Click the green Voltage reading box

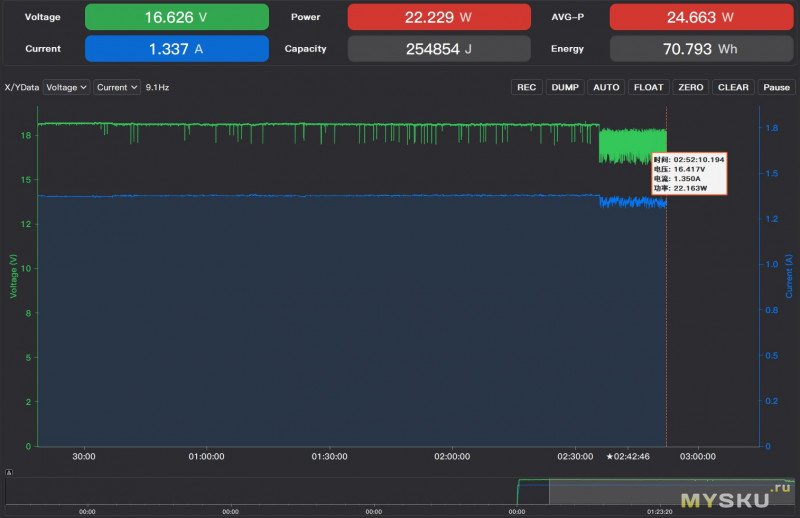tap(176, 17)
